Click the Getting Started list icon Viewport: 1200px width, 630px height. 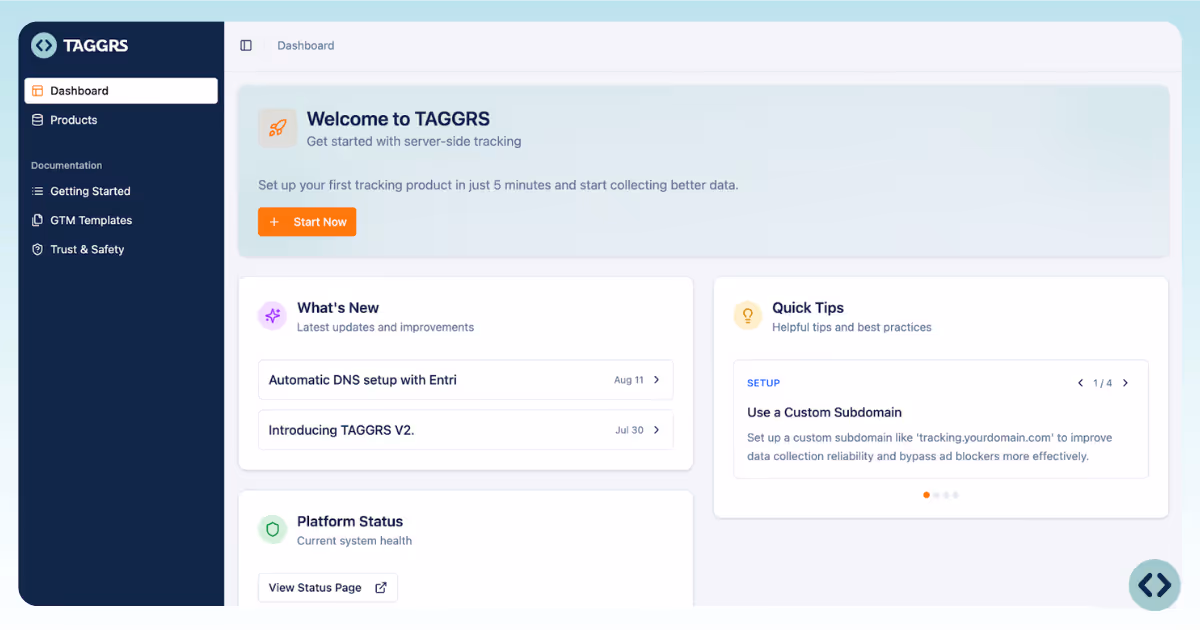coord(37,191)
